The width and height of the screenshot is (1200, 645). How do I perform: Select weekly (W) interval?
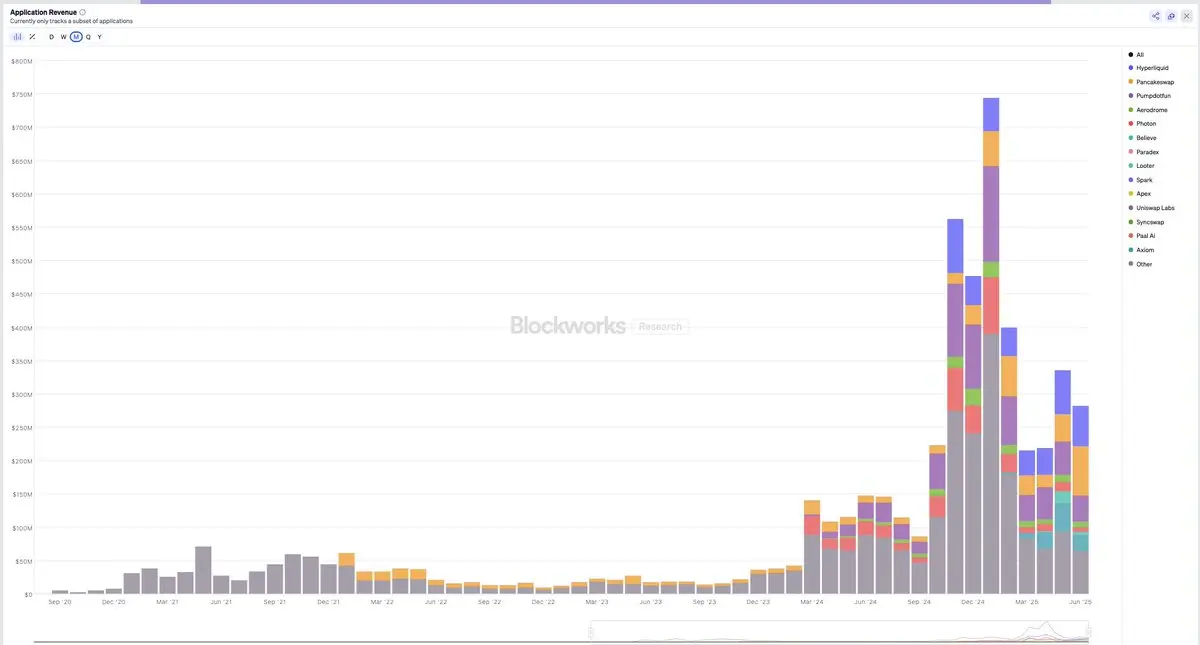(x=64, y=37)
